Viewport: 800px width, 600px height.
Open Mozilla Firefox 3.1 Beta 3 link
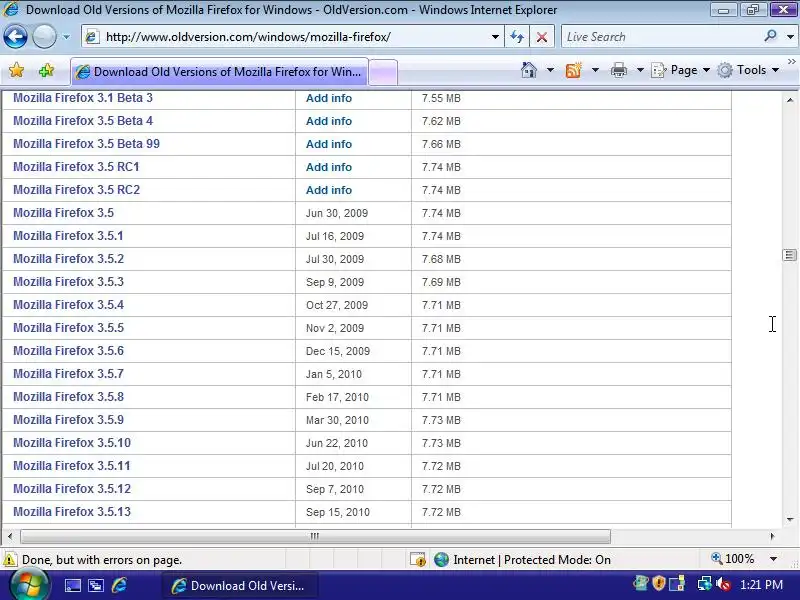click(x=83, y=97)
